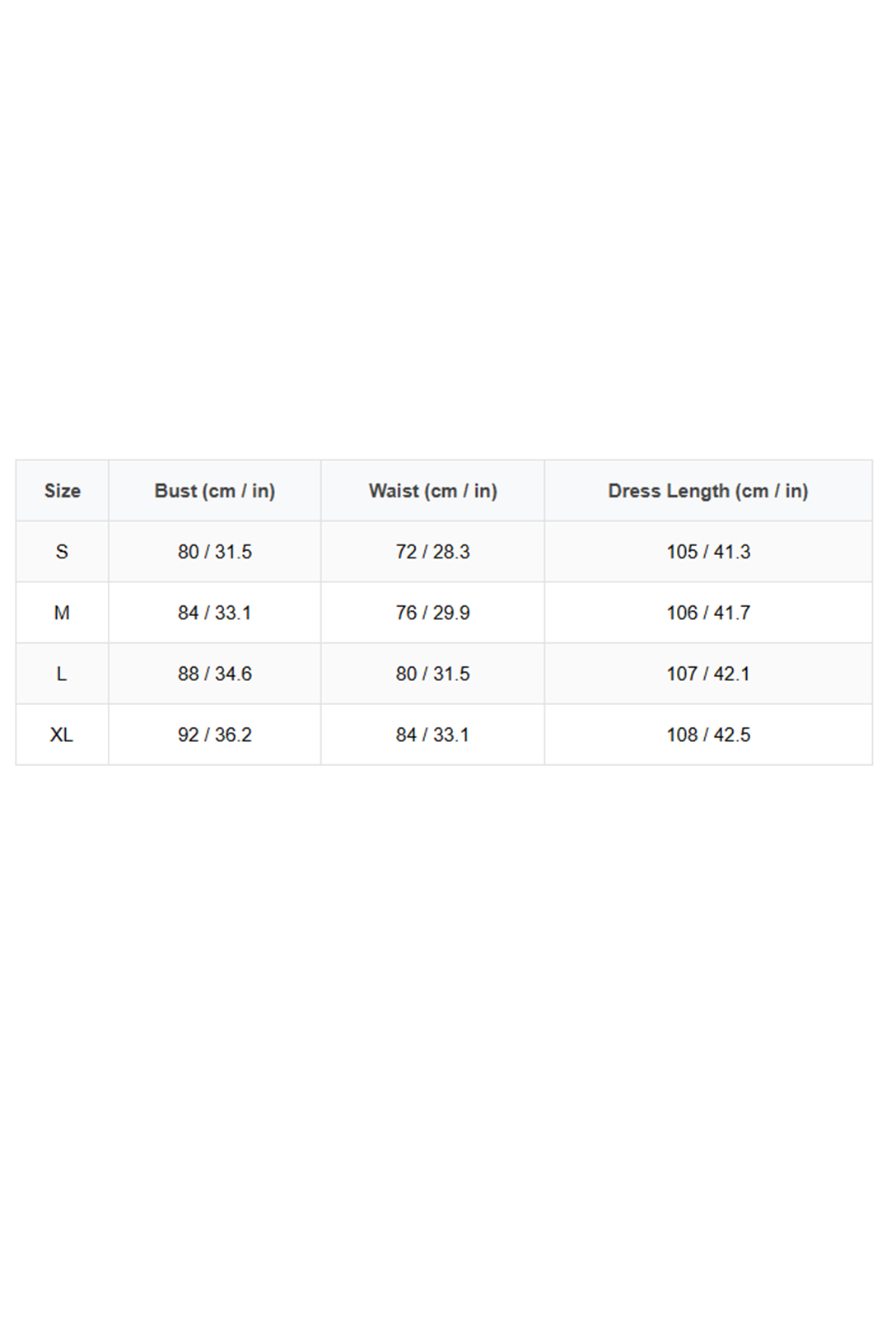Click the Bust (cm / in) header
This screenshot has width=896, height=1344.
tap(215, 491)
